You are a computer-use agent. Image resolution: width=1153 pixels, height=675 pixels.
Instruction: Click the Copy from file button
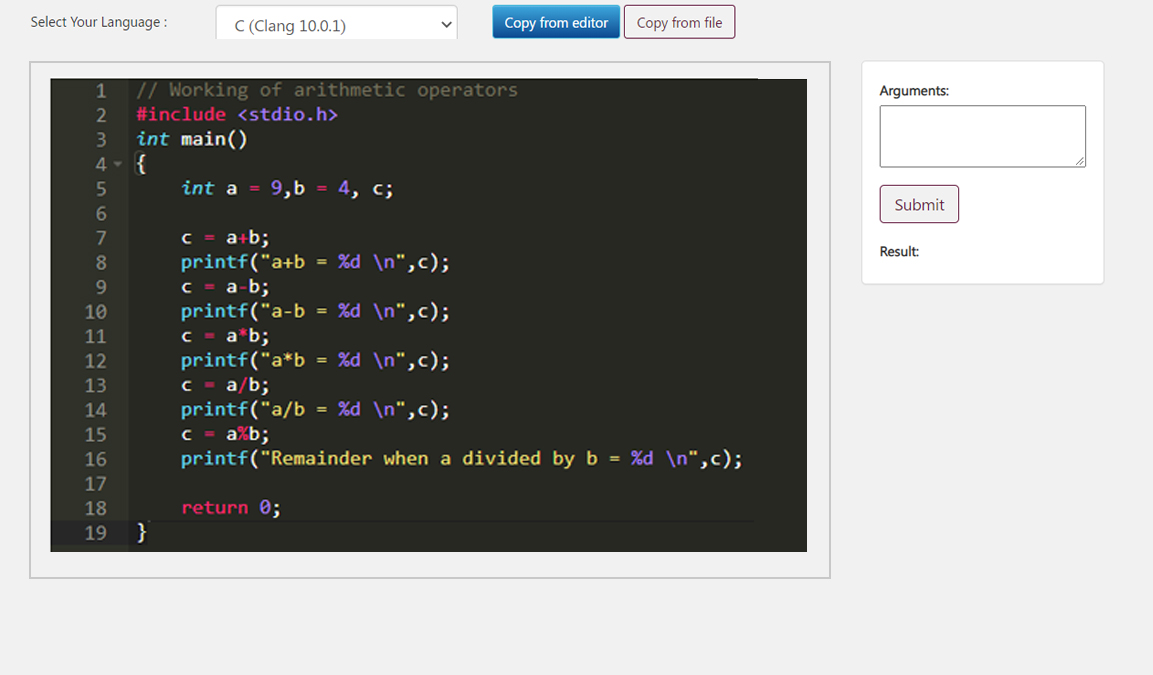[x=679, y=22]
